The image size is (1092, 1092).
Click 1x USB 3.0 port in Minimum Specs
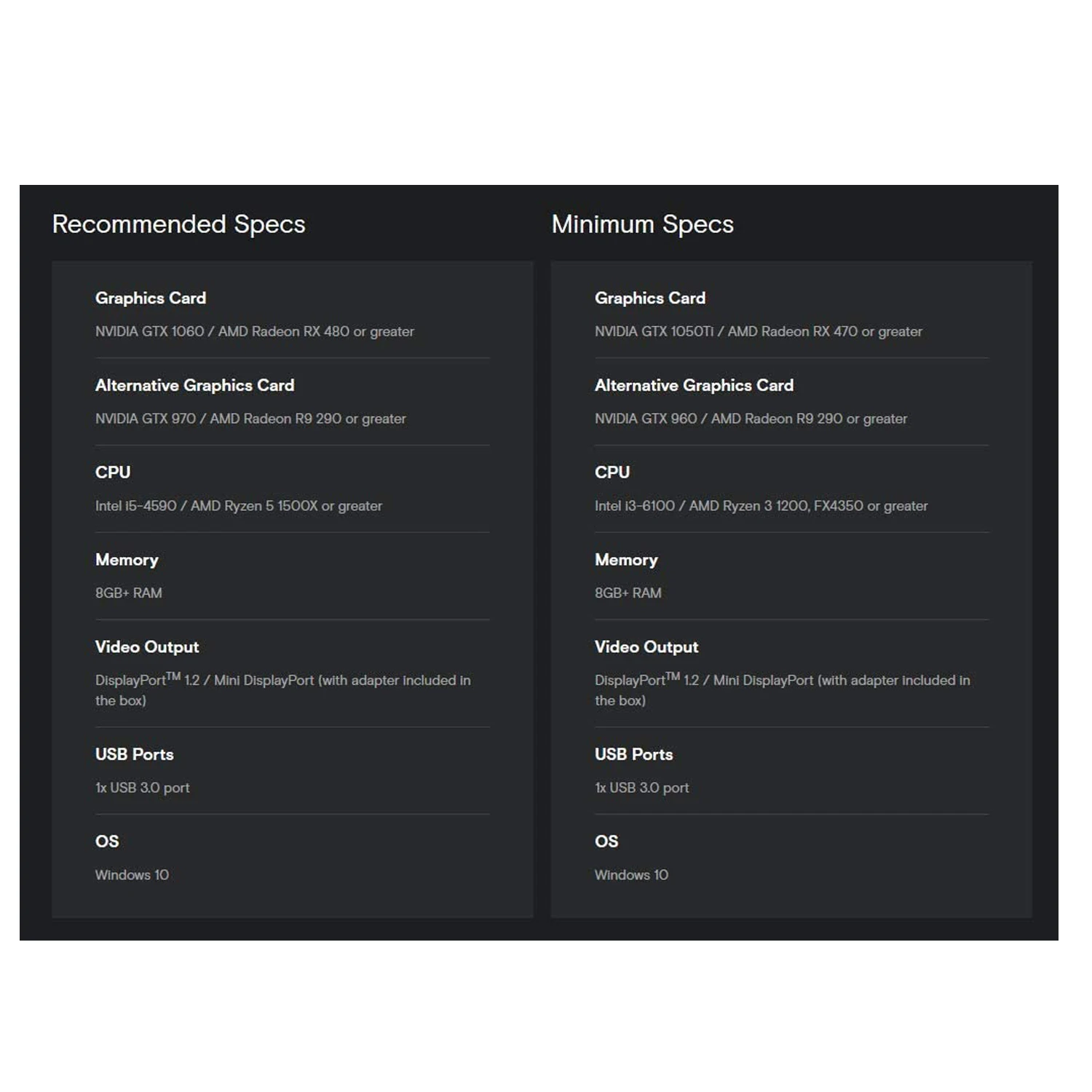click(x=641, y=788)
